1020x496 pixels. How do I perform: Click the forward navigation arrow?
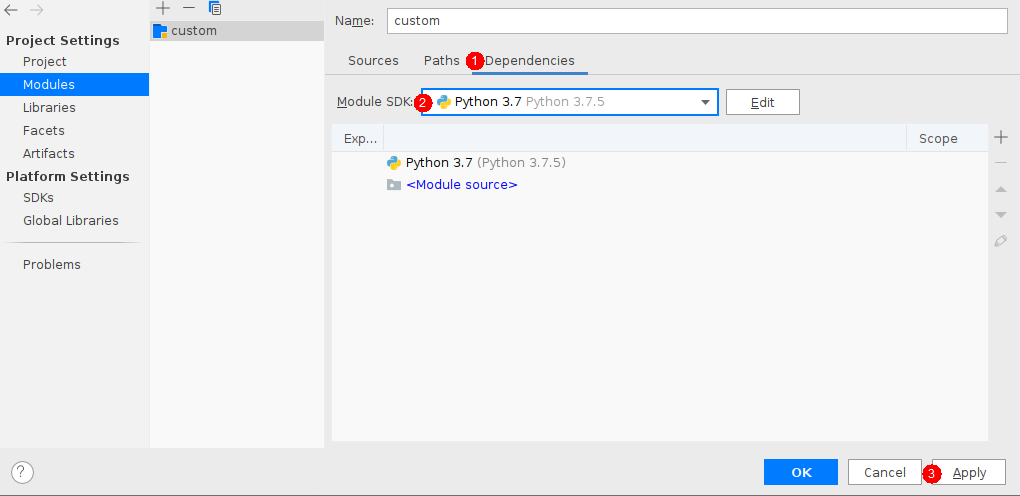click(x=36, y=10)
